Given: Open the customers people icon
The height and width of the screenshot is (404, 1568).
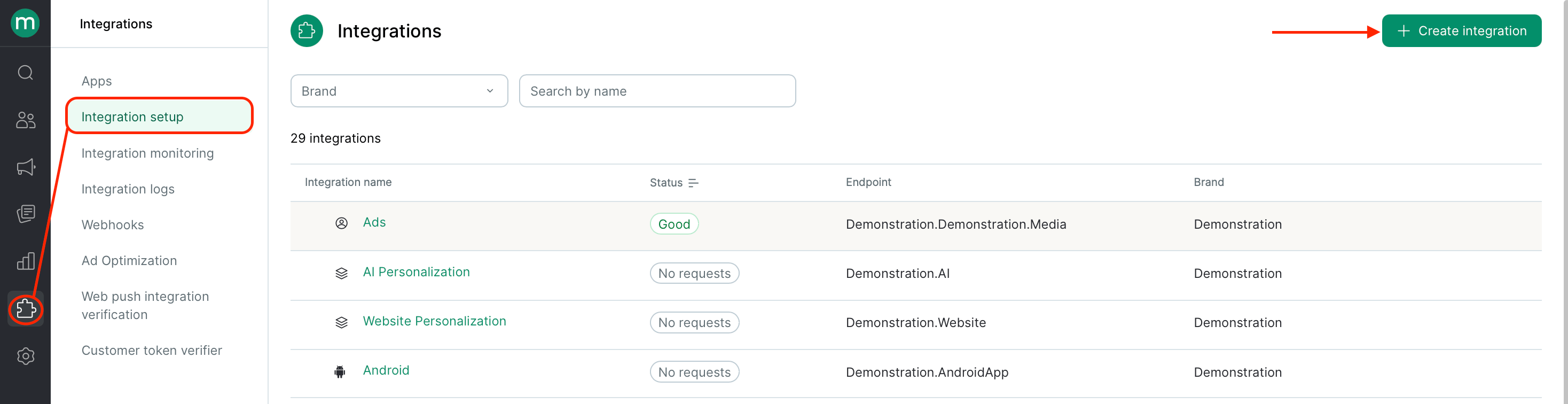Looking at the screenshot, I should (x=25, y=120).
